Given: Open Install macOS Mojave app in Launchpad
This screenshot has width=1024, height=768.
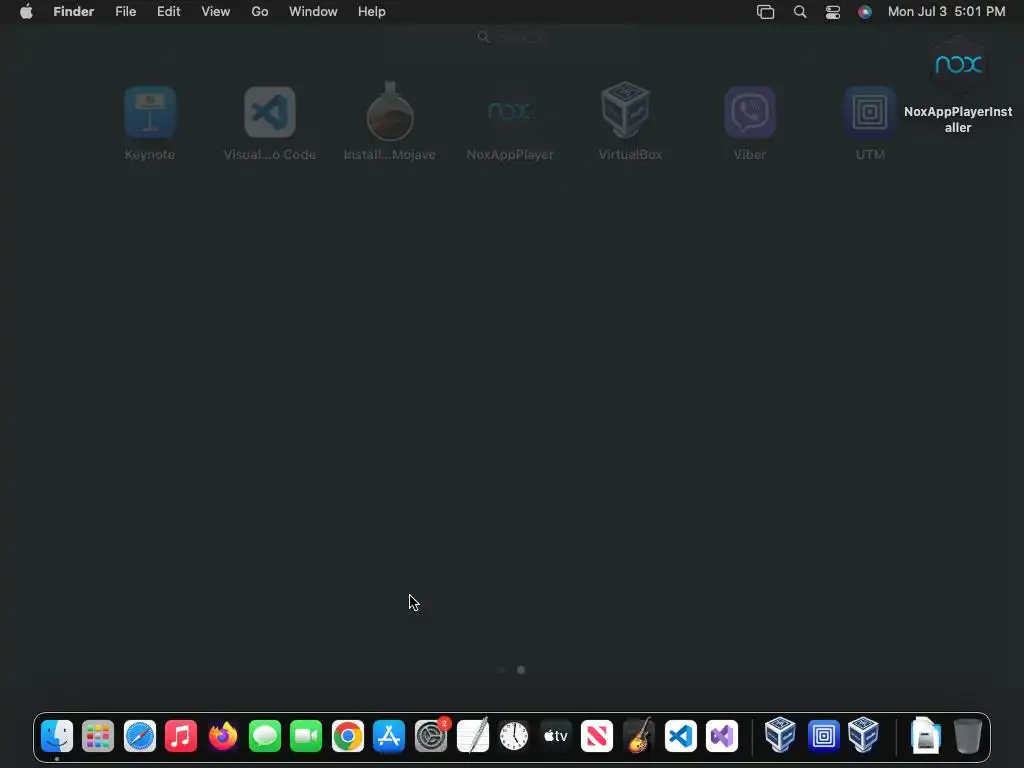Looking at the screenshot, I should [x=390, y=111].
